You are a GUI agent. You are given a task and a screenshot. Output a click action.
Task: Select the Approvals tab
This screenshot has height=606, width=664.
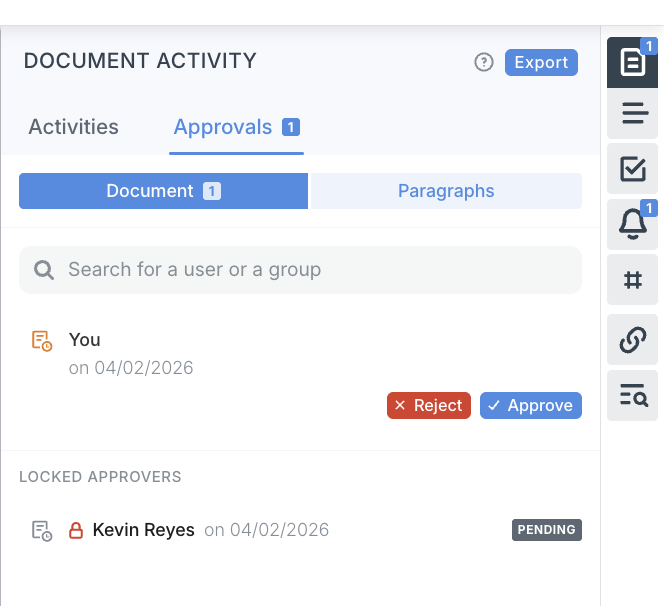click(x=236, y=127)
